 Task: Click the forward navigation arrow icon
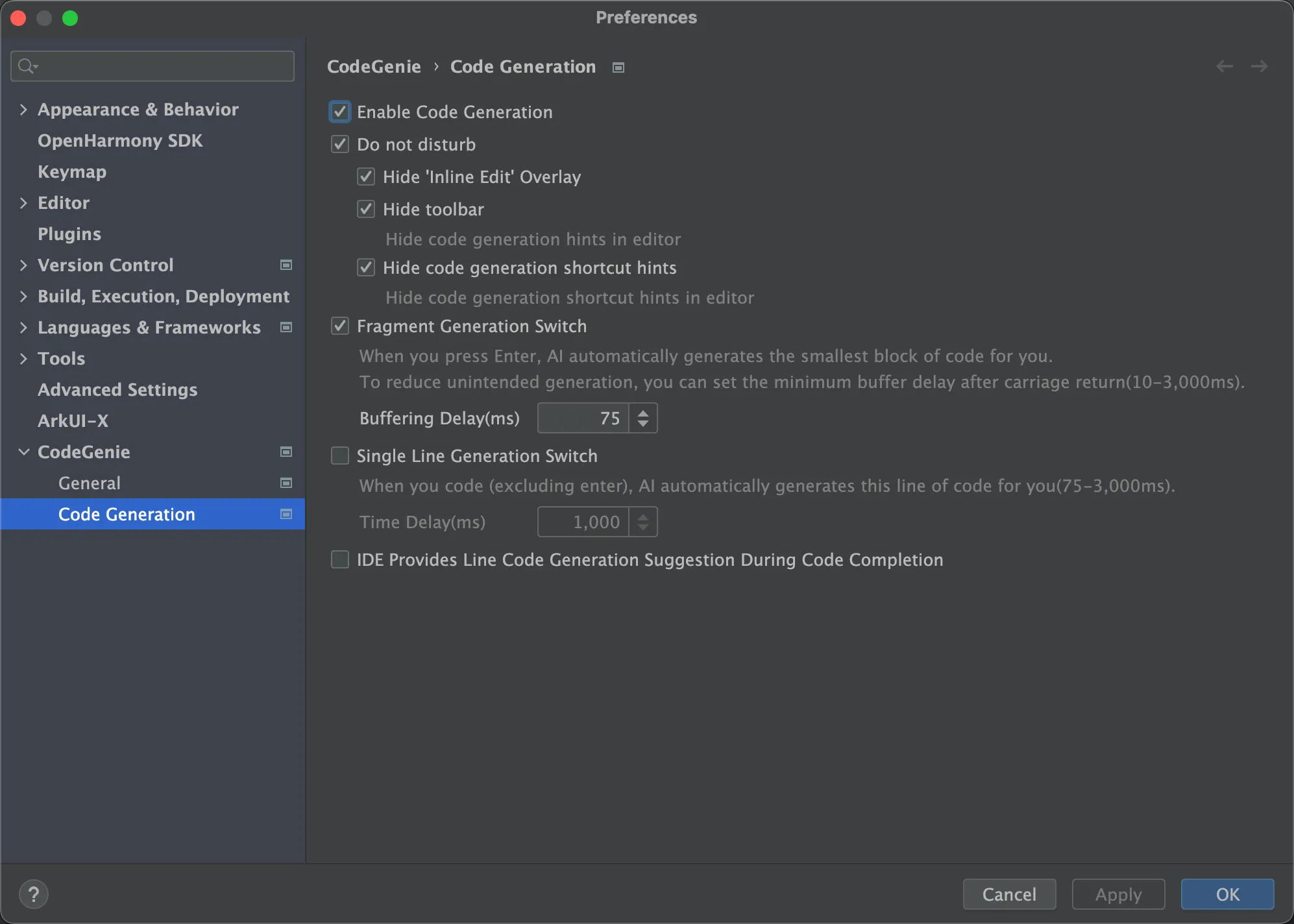tap(1259, 66)
